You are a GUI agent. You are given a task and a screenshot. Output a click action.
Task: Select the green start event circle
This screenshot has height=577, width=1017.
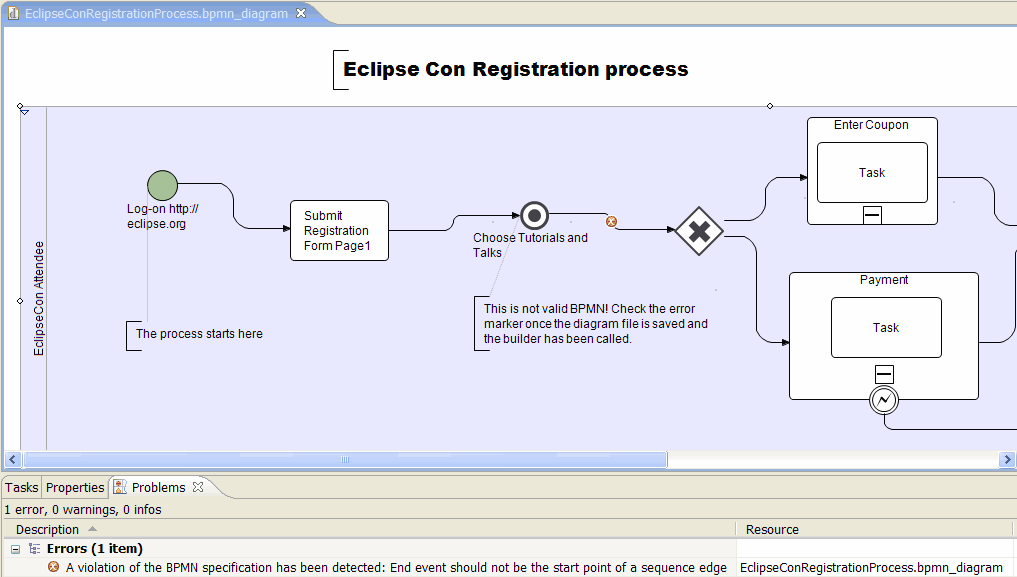point(162,185)
